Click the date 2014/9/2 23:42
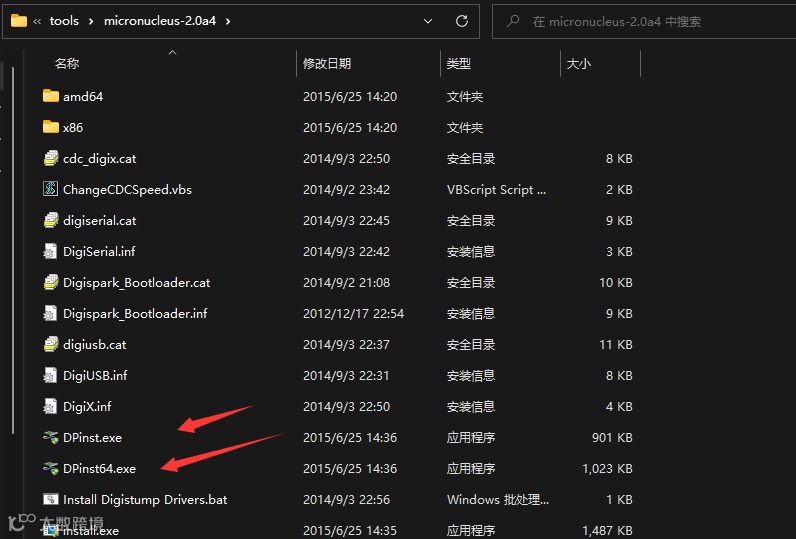The image size is (796, 539). pos(346,190)
